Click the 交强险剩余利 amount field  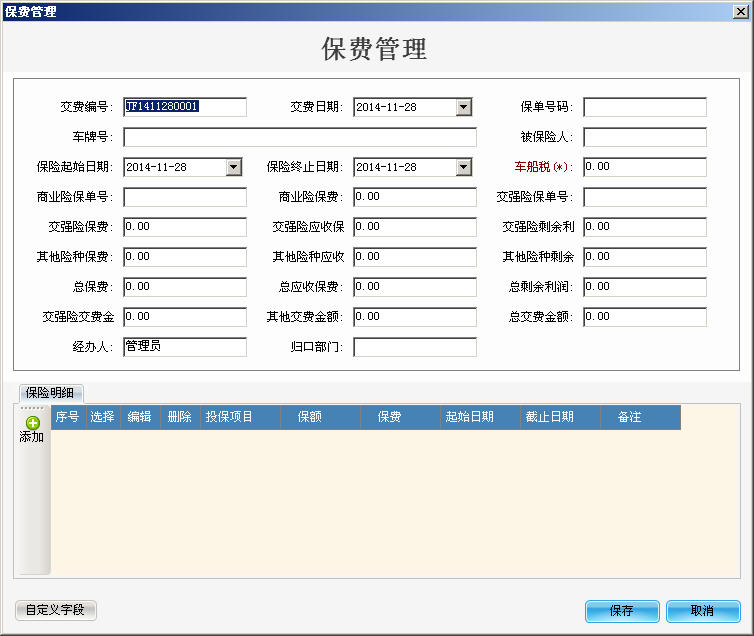tap(645, 227)
